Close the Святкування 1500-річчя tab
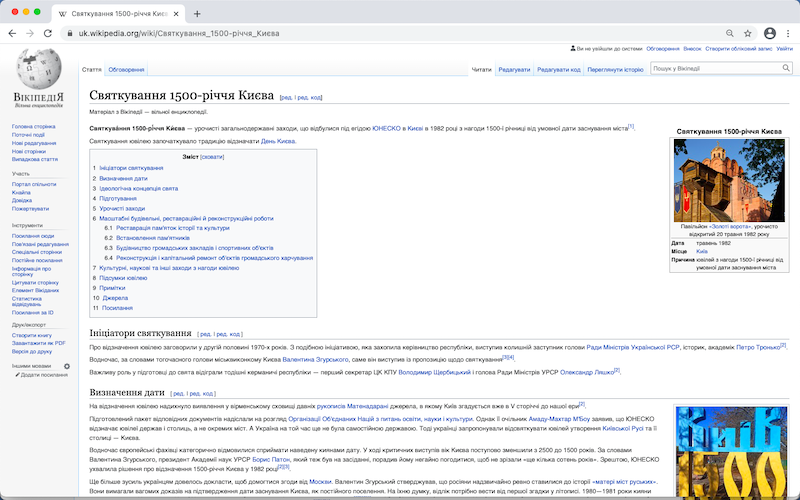The height and width of the screenshot is (500, 800). 176,14
